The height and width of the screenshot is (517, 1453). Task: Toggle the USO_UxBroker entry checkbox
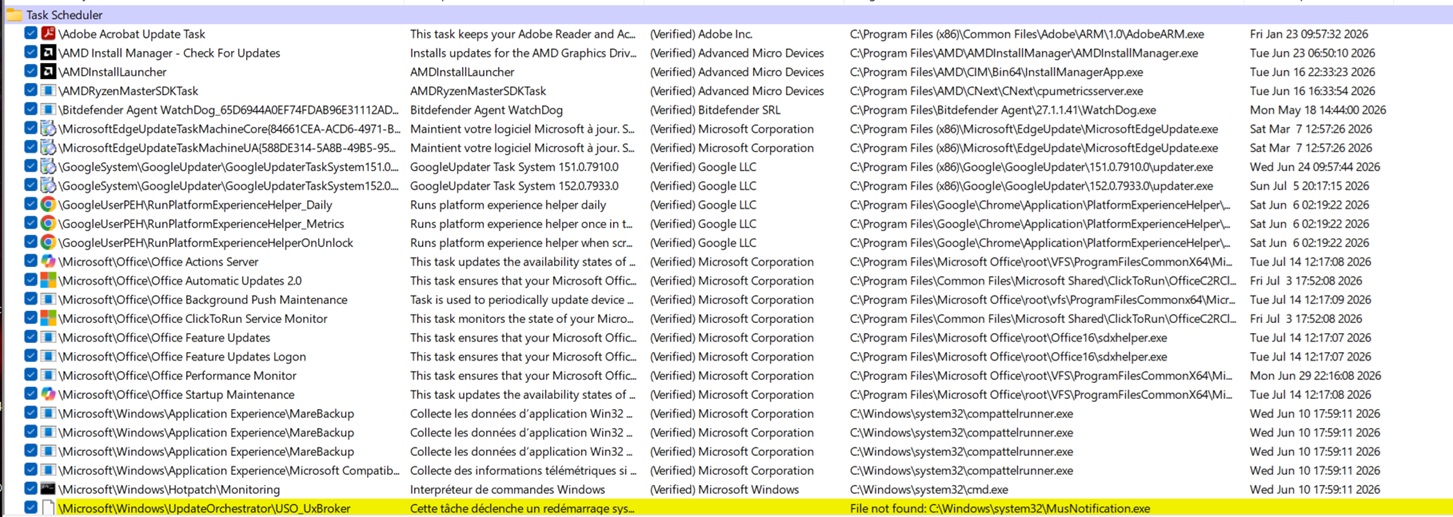31,509
